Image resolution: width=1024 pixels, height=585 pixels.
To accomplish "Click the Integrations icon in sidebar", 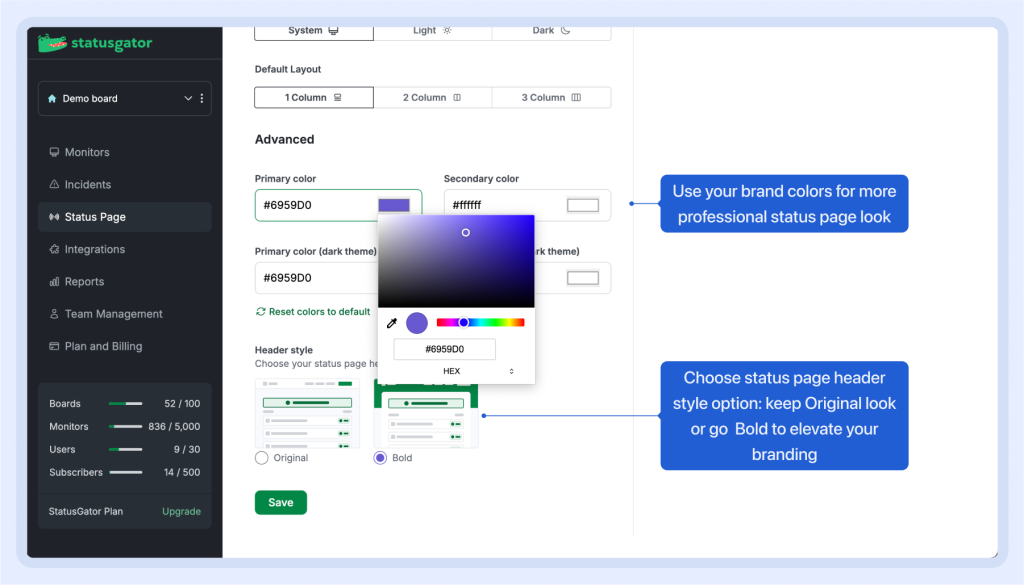I will click(54, 249).
